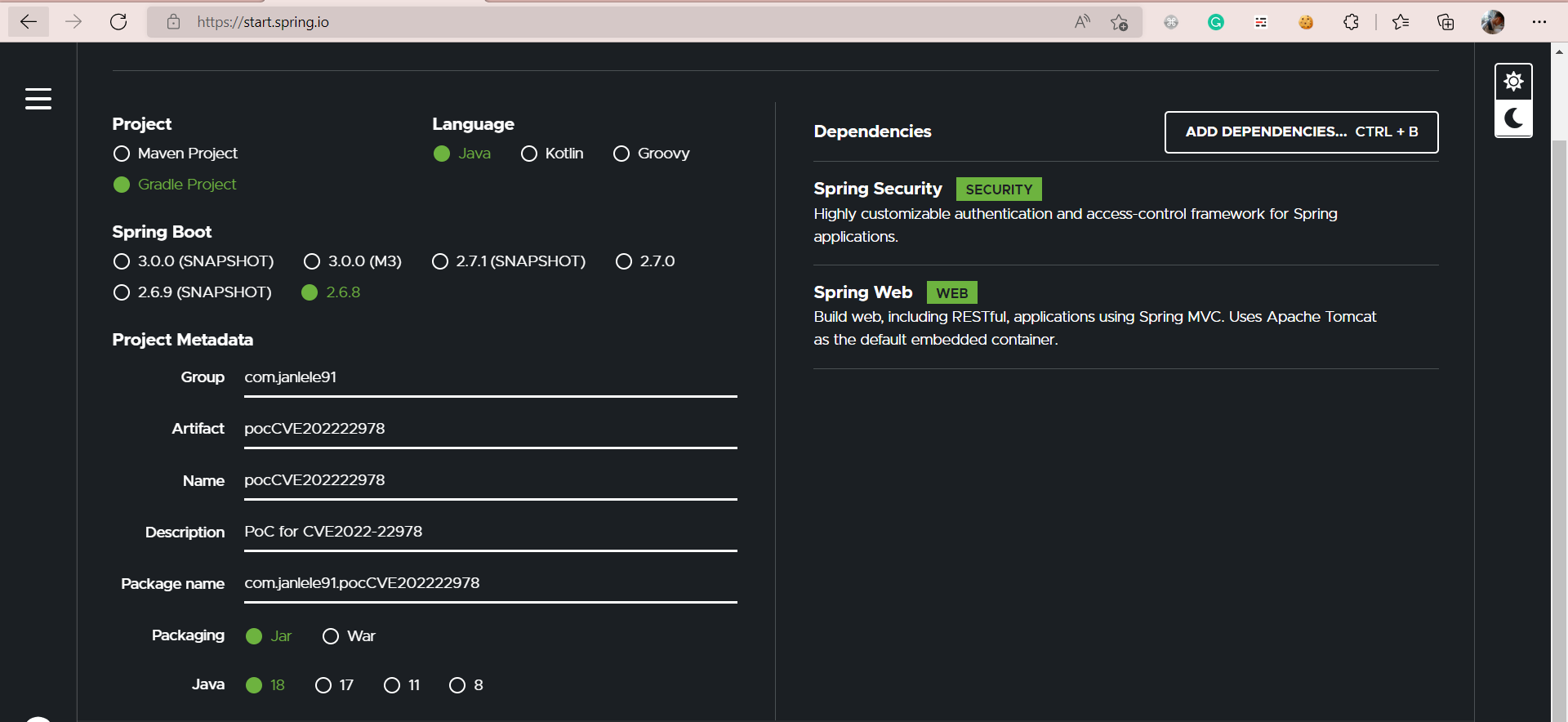The width and height of the screenshot is (1568, 722).
Task: Open the browser profile avatar
Action: (x=1493, y=22)
